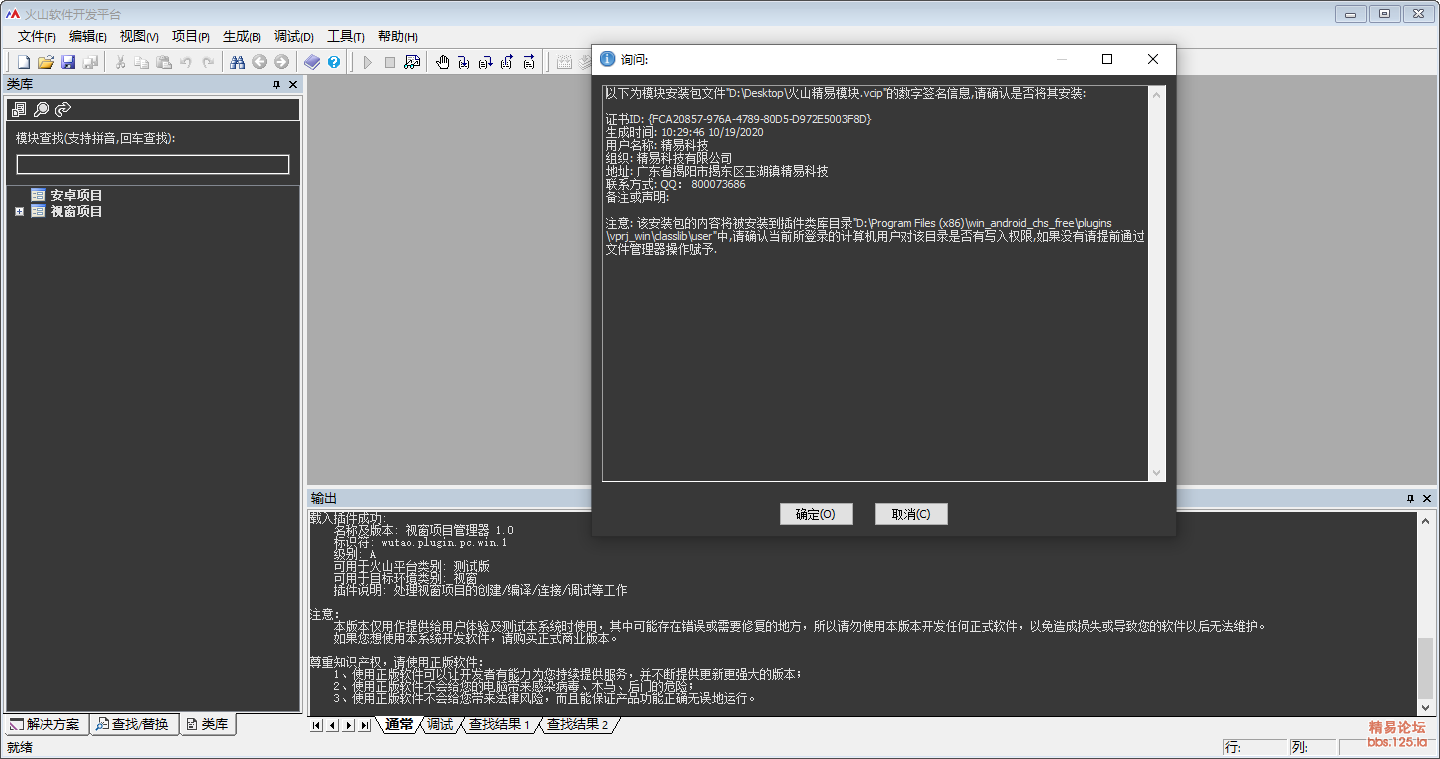Click the Run to Cursor debug icon
This screenshot has width=1440, height=759.
pyautogui.click(x=530, y=62)
